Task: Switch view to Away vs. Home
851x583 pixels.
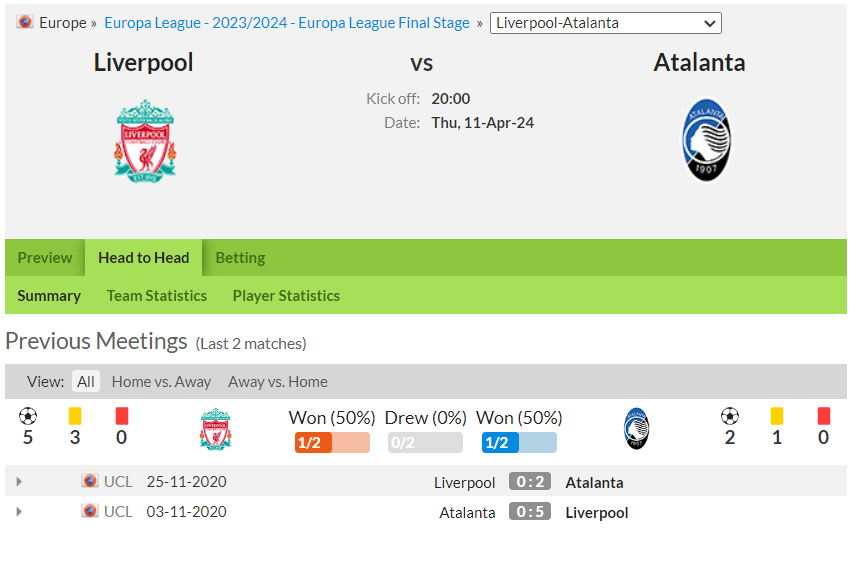Action: (x=277, y=382)
